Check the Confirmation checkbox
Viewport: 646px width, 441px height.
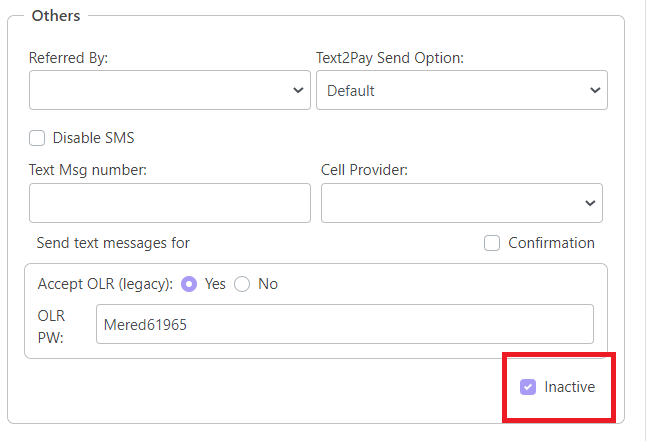tap(492, 243)
